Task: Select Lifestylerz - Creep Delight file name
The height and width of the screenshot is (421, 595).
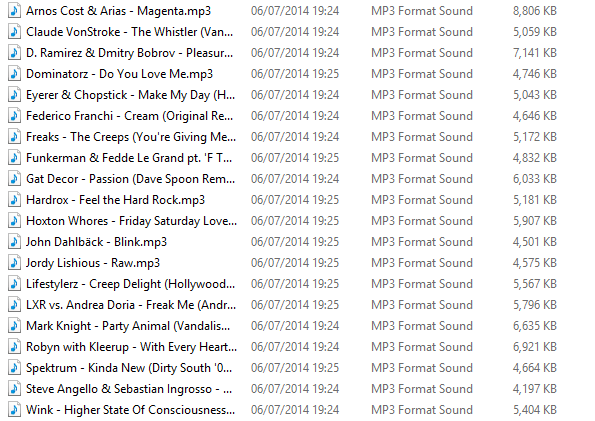Action: point(131,284)
